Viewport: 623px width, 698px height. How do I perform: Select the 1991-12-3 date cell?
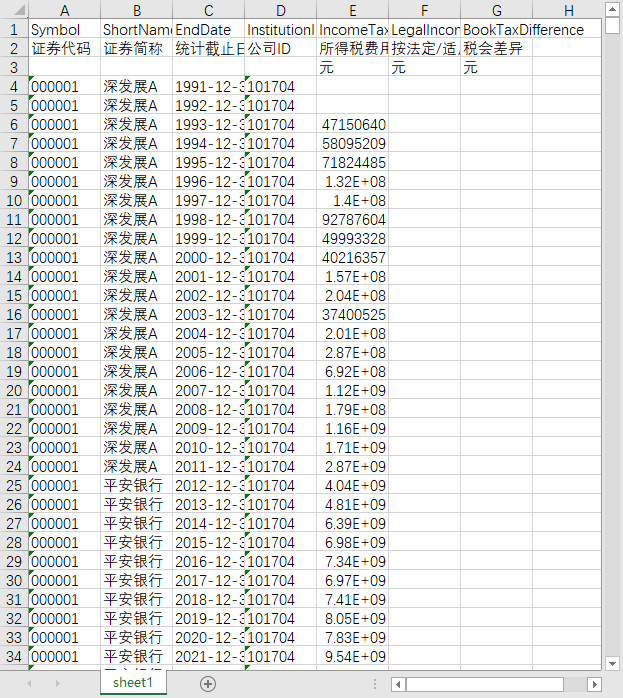pyautogui.click(x=209, y=86)
